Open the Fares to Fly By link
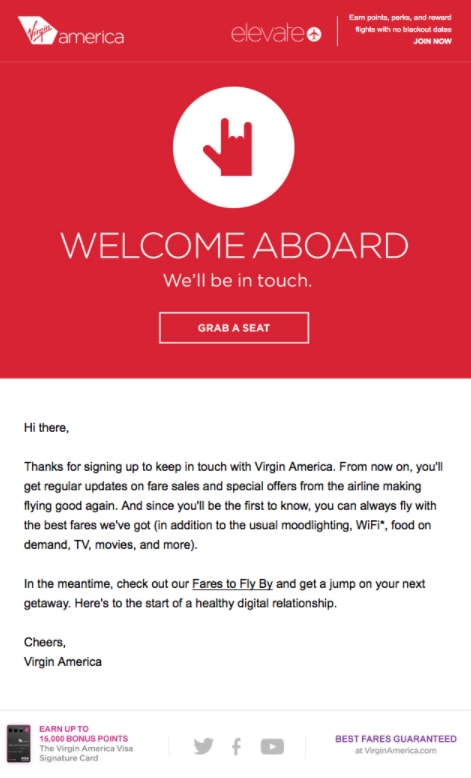The height and width of the screenshot is (778, 471). 232,584
